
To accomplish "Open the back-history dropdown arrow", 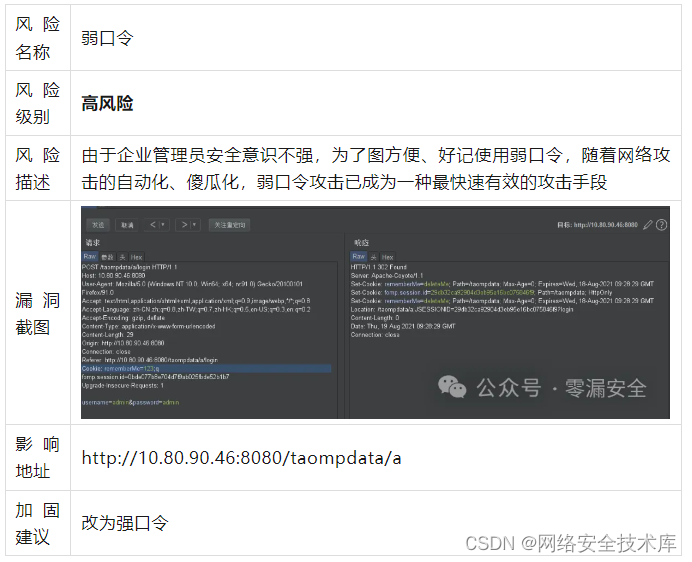I will (163, 225).
